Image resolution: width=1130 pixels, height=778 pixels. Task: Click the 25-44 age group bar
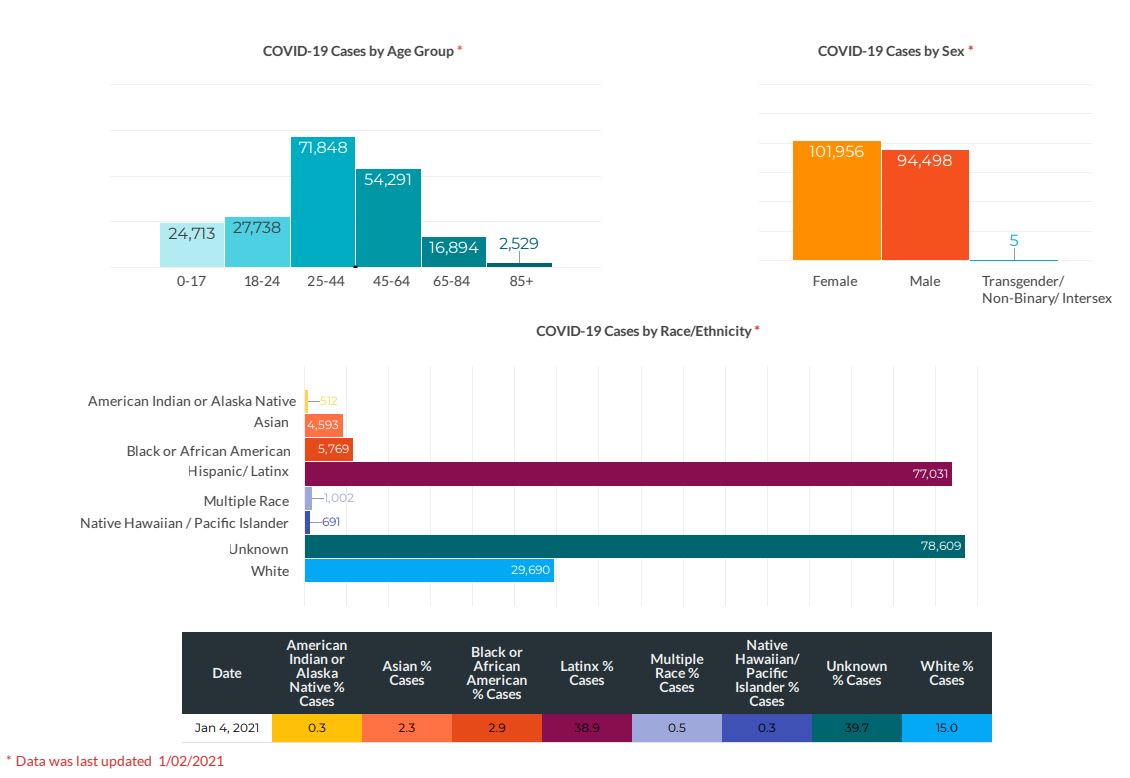click(323, 202)
